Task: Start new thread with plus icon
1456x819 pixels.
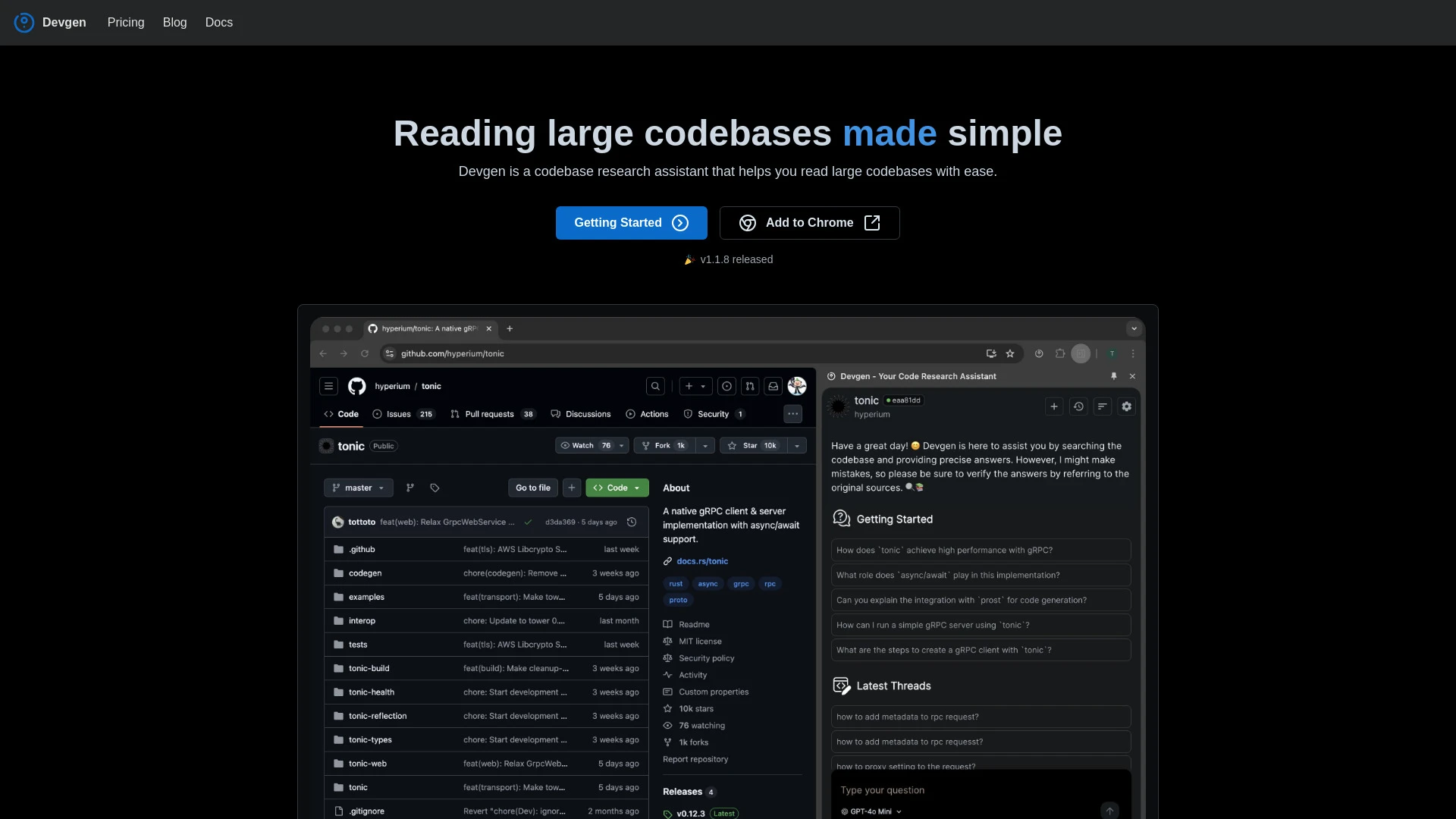Action: coord(1054,406)
